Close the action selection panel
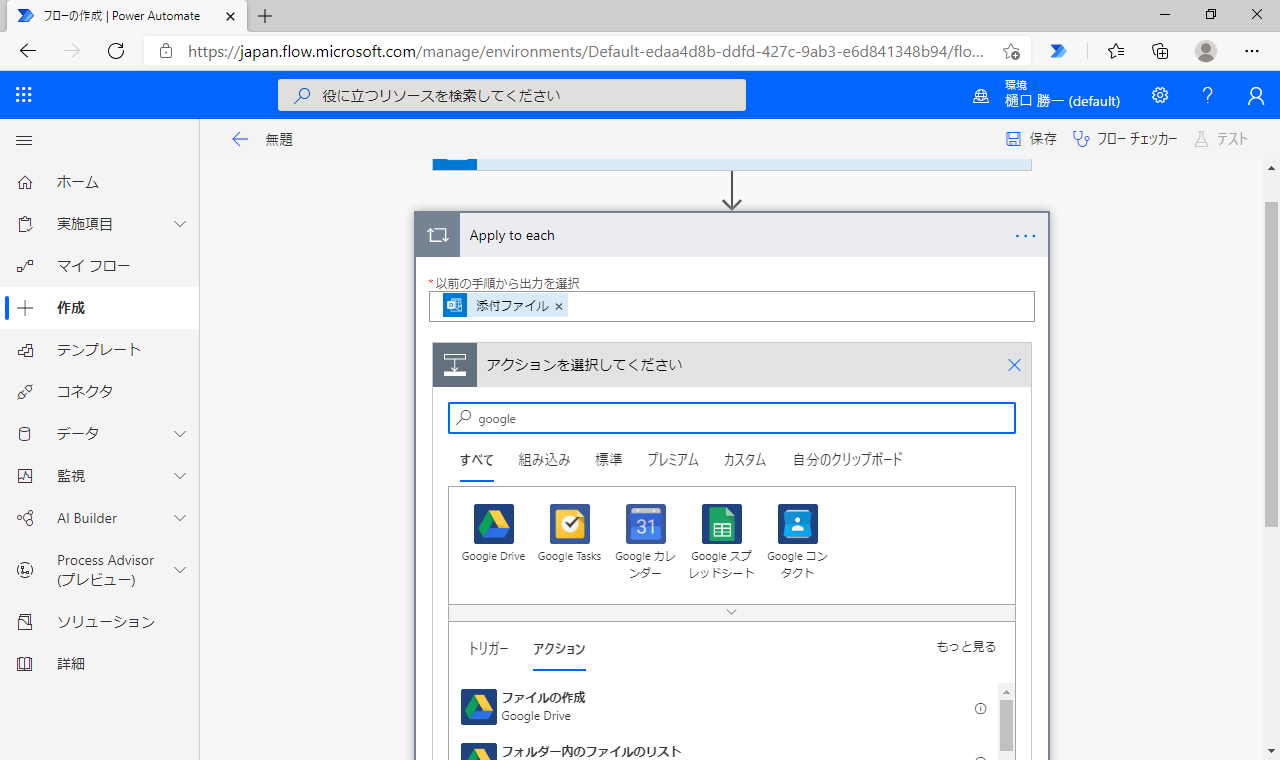Viewport: 1280px width, 760px height. (x=1014, y=365)
